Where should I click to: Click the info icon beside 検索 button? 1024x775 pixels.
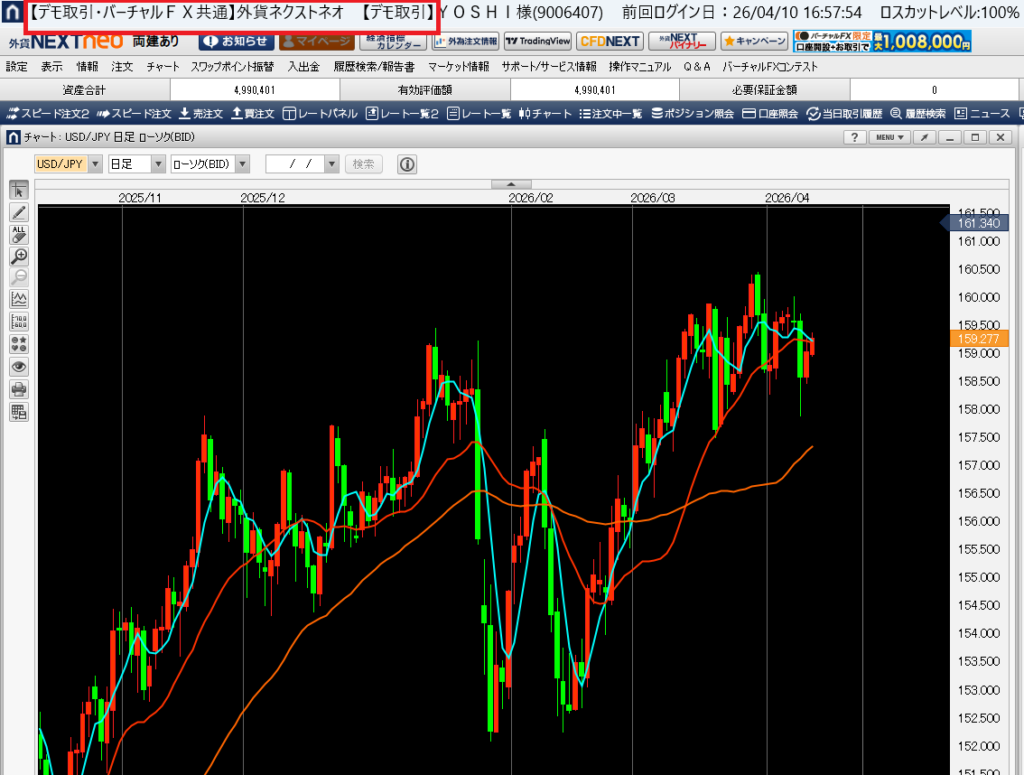point(407,164)
